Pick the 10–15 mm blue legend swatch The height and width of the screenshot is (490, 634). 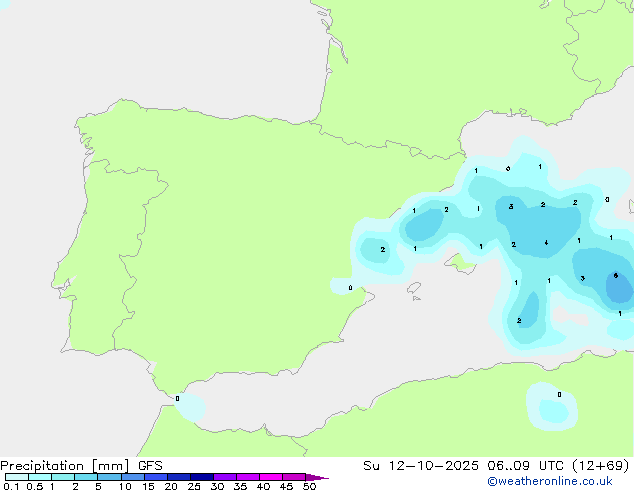point(133,477)
